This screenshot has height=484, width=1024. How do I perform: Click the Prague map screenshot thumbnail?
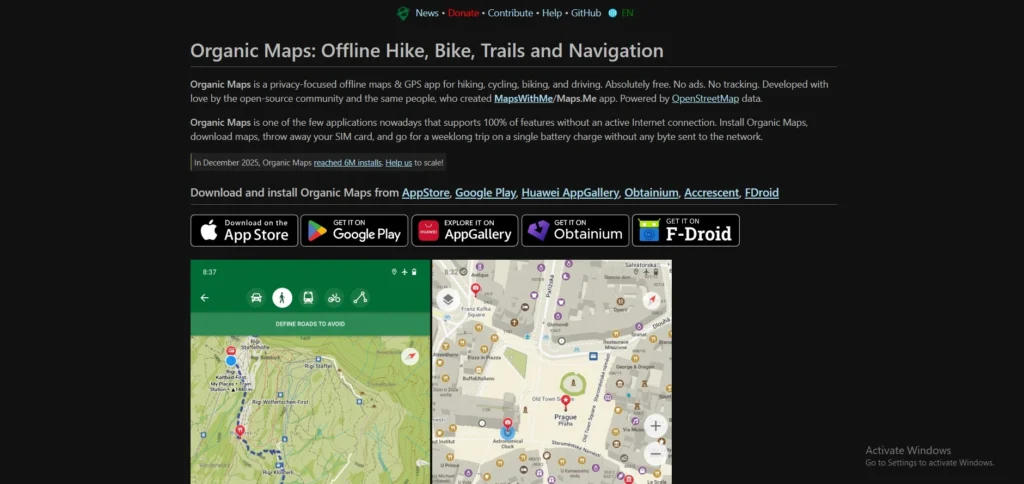[552, 372]
